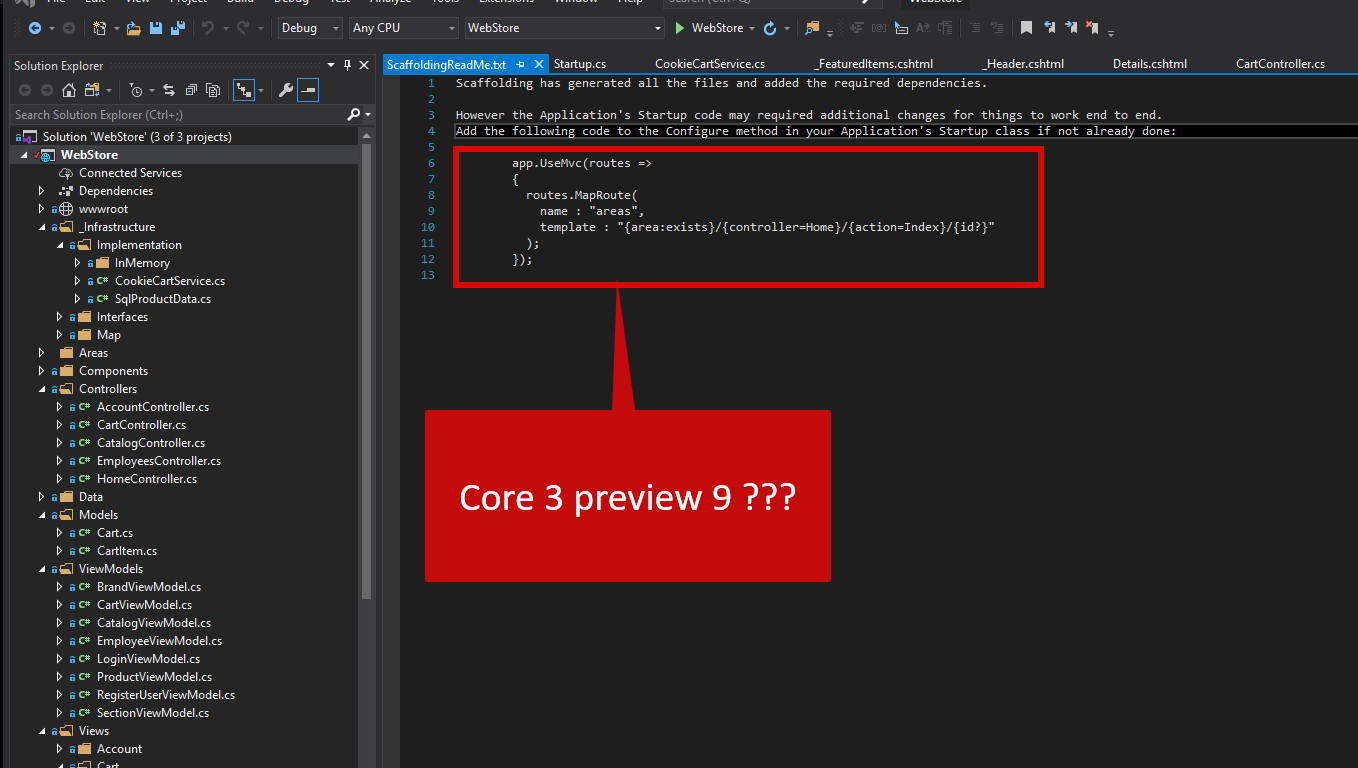Viewport: 1358px width, 768px height.
Task: Open Properties via the wrench icon
Action: pos(287,89)
